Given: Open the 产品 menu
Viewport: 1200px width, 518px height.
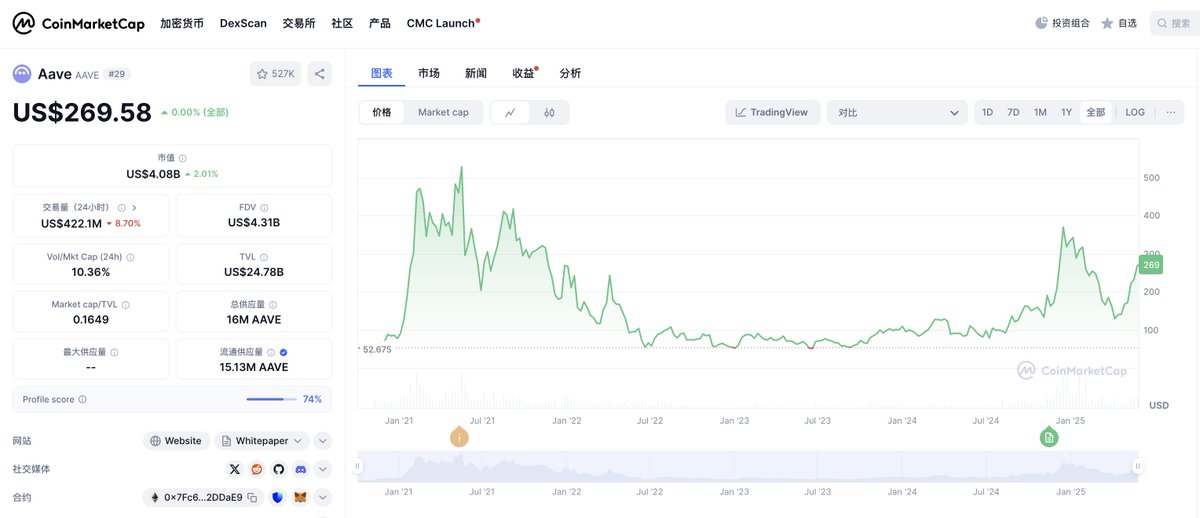Looking at the screenshot, I should click(x=379, y=23).
